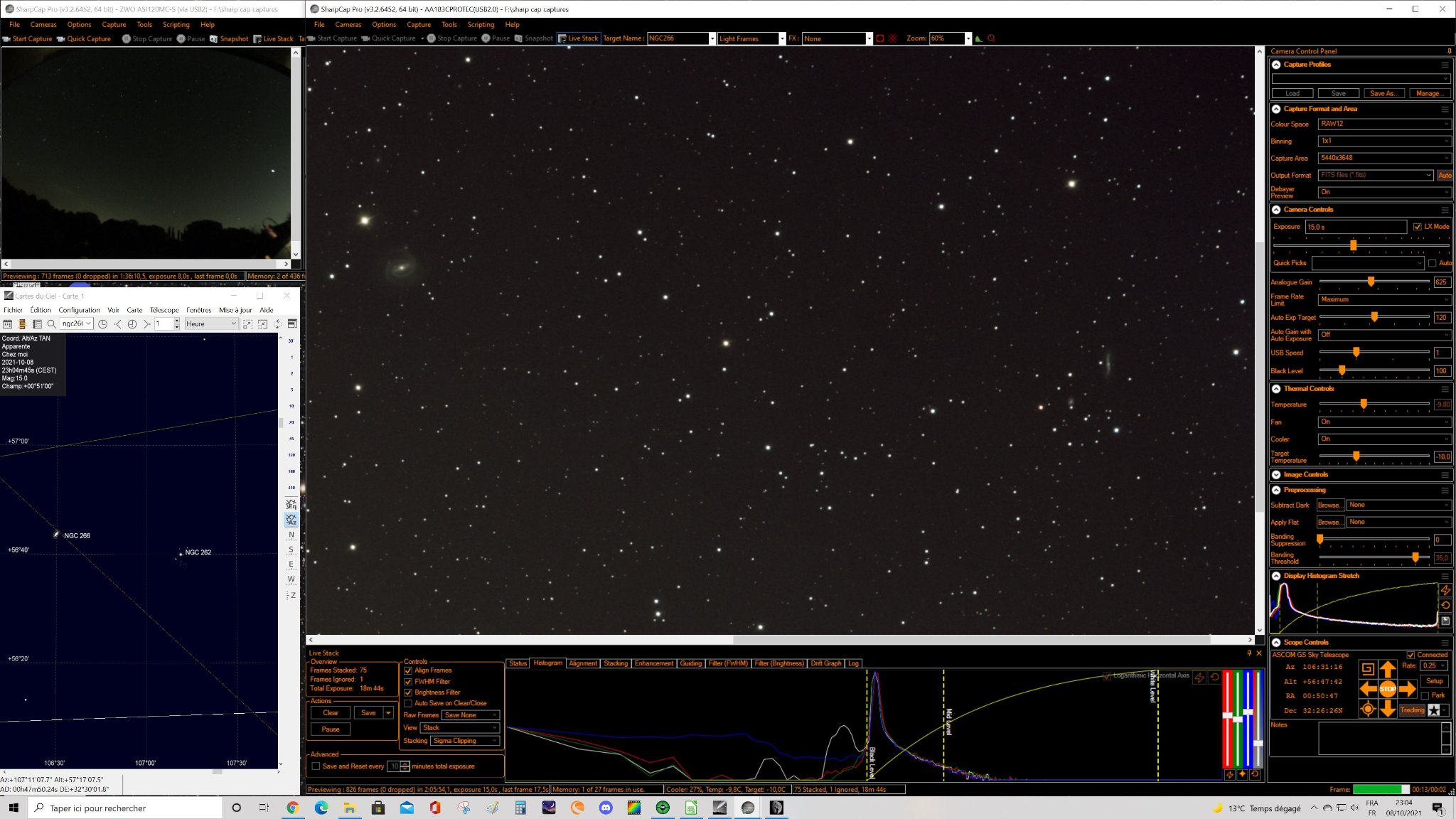The image size is (1456, 819).
Task: Toggle the LX Mode checkbox
Action: (1418, 227)
